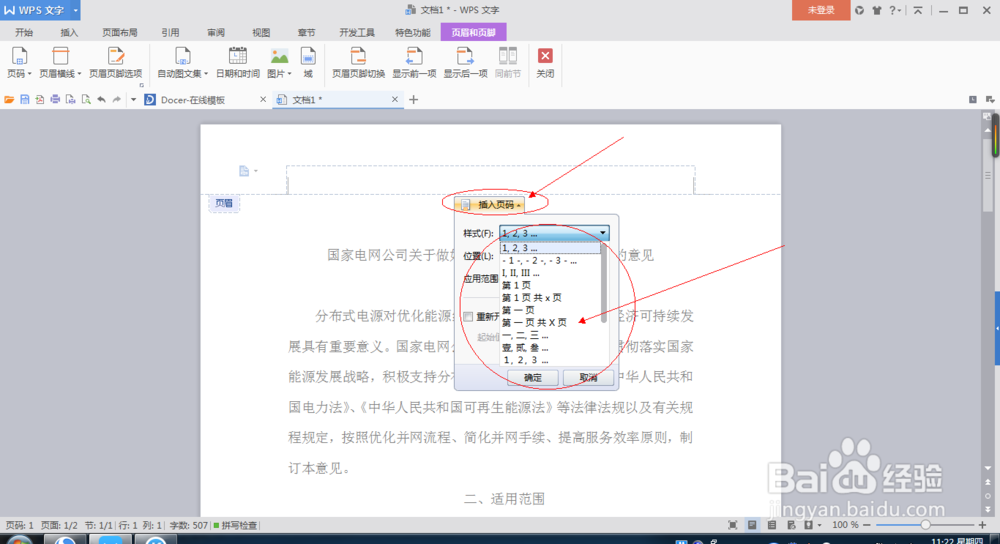
Task: Expand the 页眉横线 dropdown arrow
Action: point(79,74)
